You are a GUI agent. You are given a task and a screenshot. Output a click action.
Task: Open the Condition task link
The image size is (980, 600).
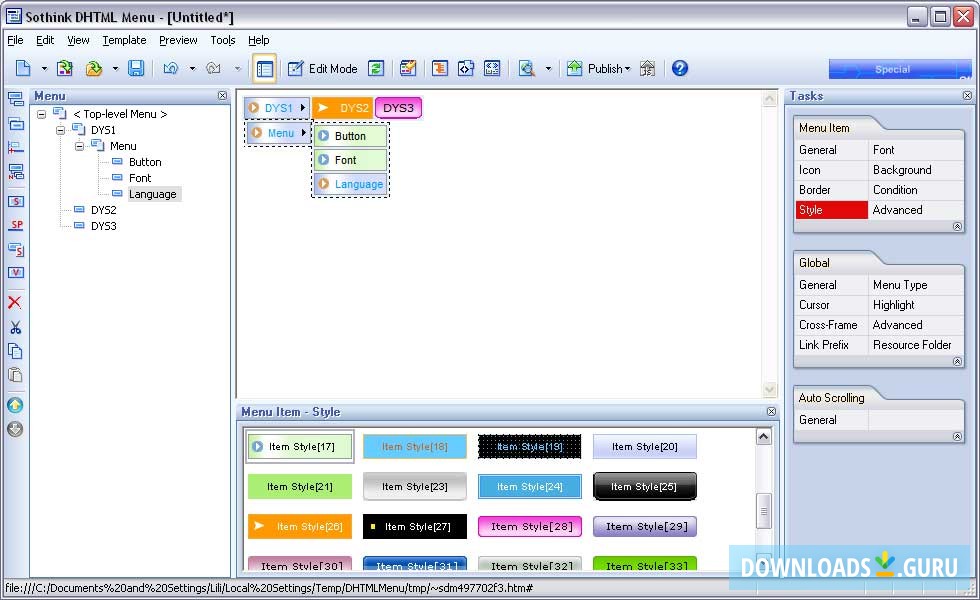click(895, 190)
